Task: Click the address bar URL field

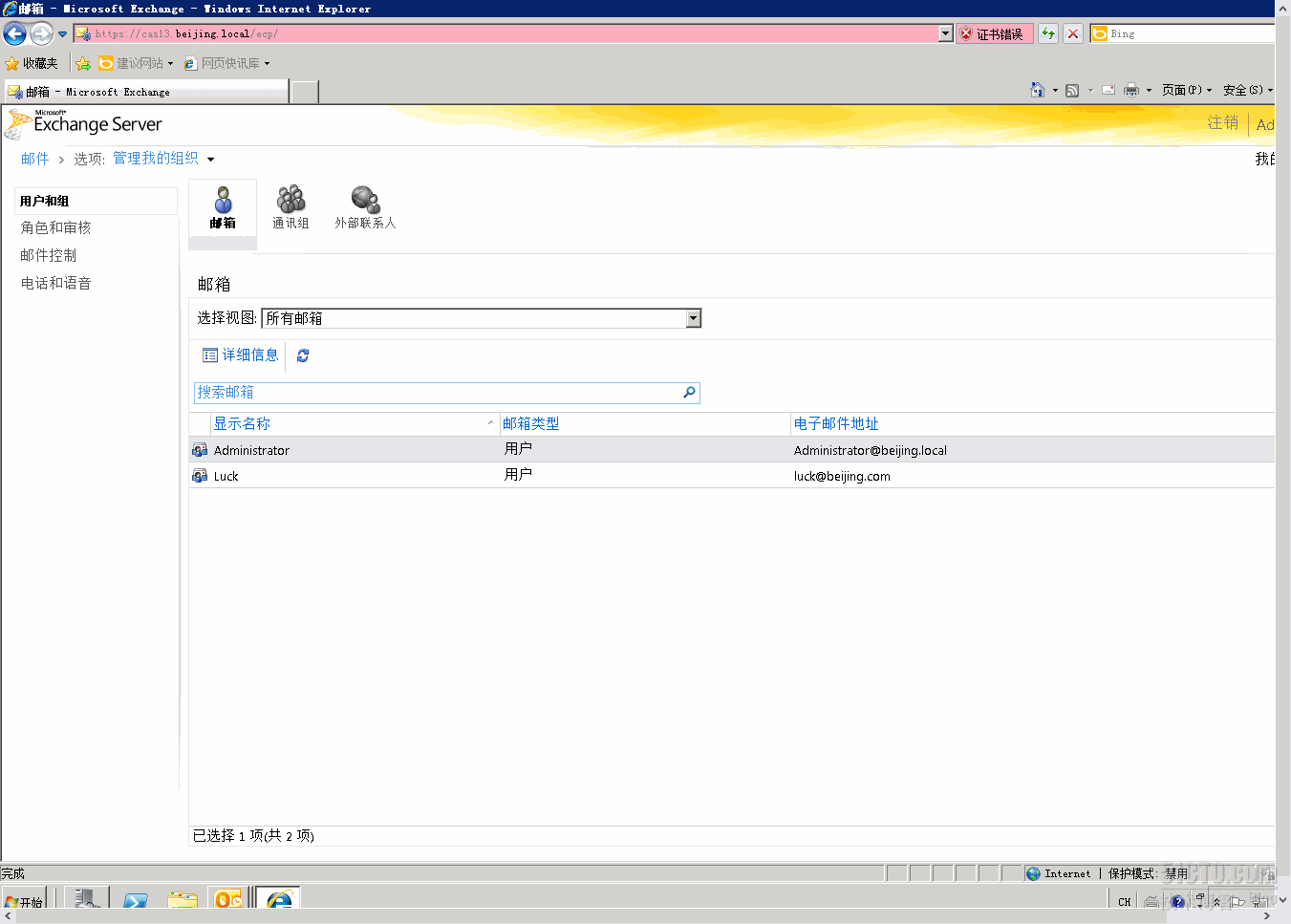Action: 506,33
